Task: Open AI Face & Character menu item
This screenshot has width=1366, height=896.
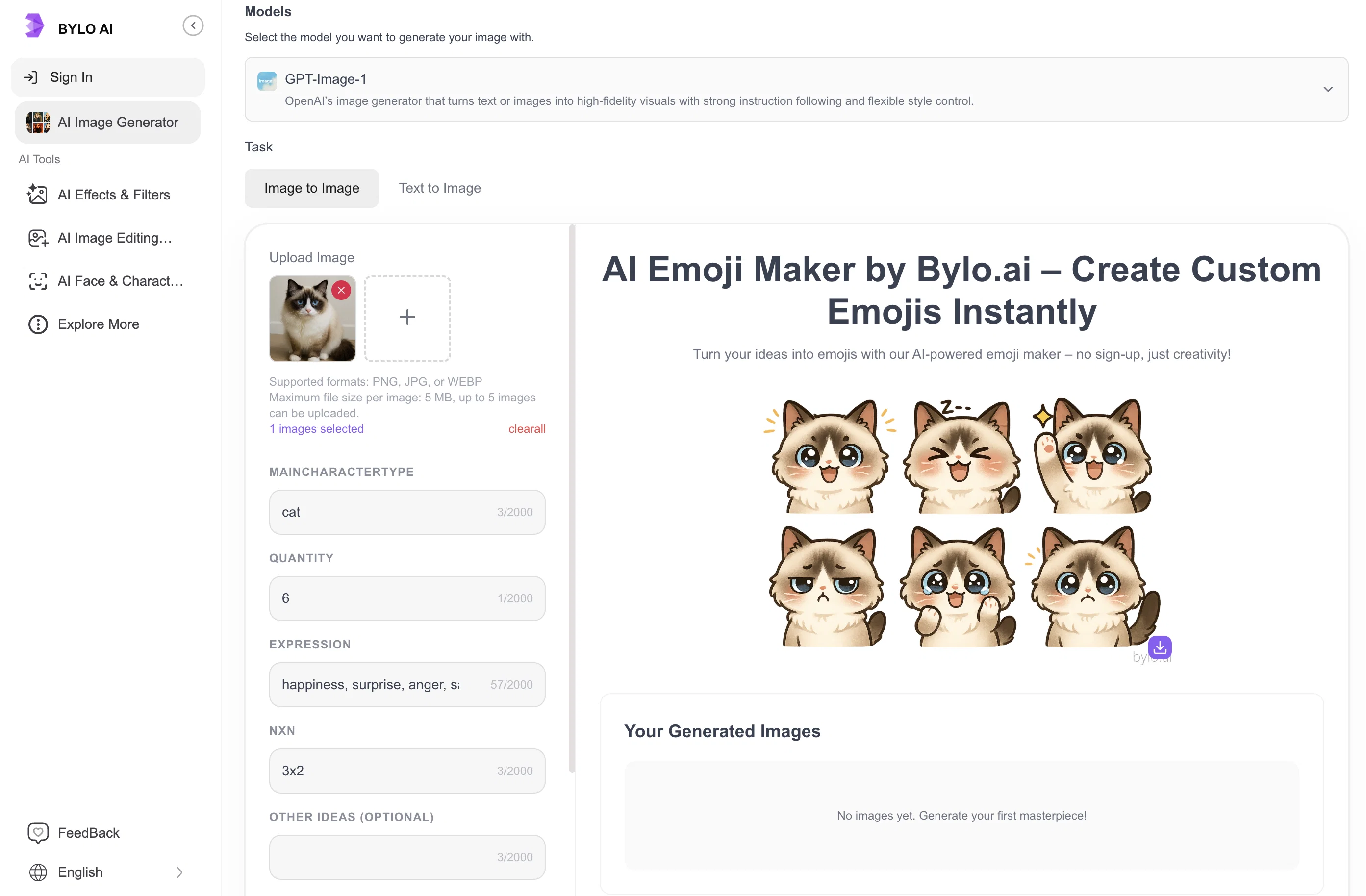Action: pos(108,280)
